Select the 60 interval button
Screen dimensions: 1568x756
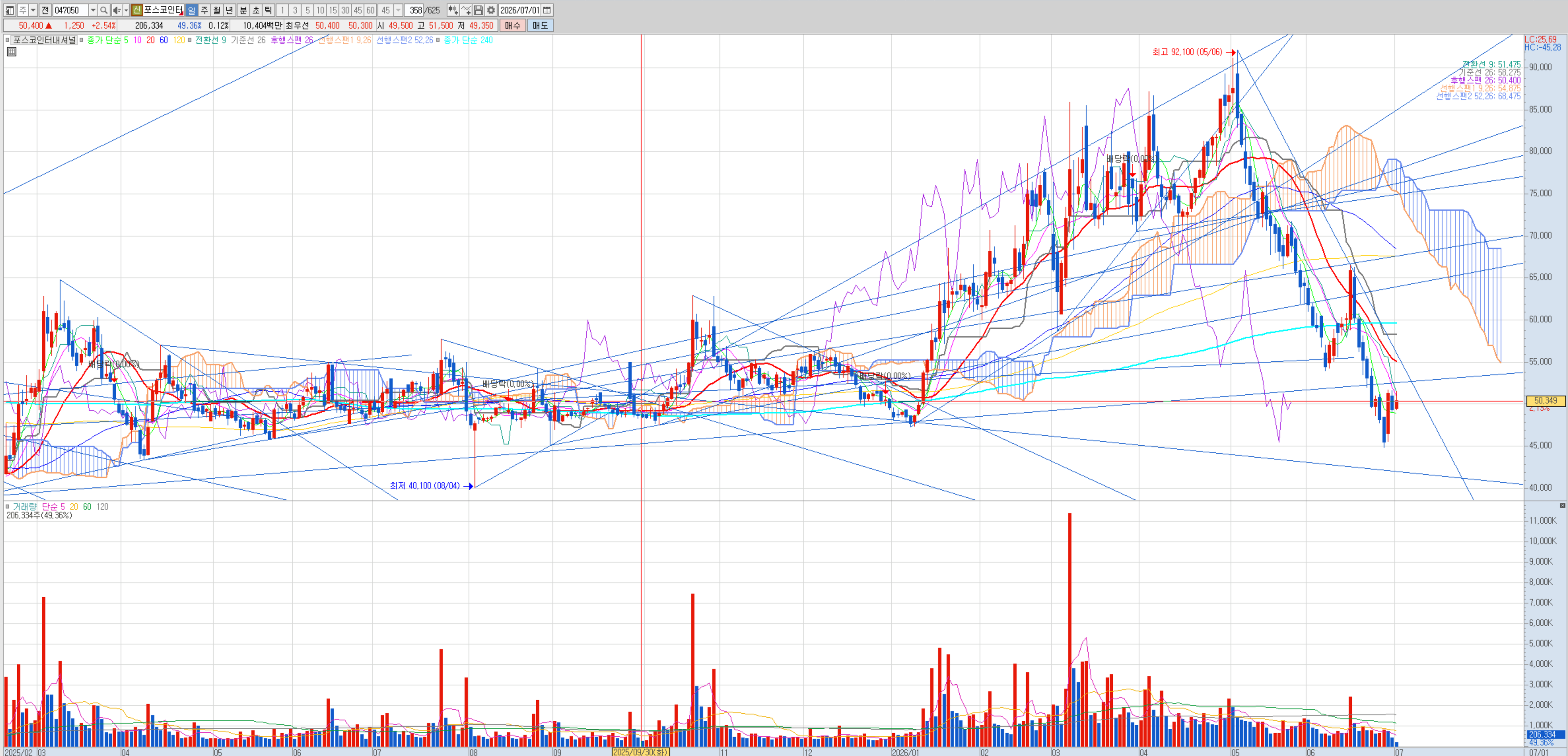point(370,11)
